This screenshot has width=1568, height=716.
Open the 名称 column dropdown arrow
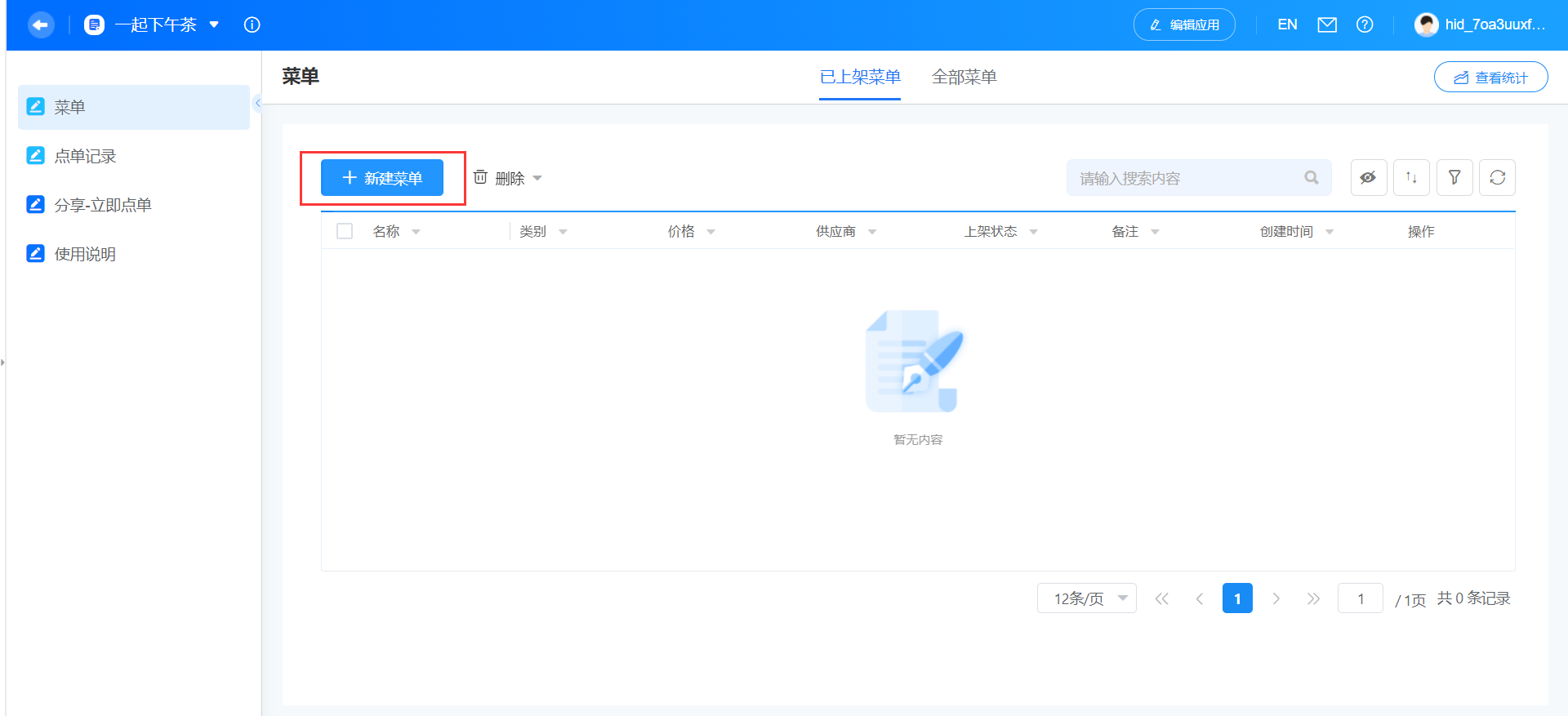tap(416, 232)
